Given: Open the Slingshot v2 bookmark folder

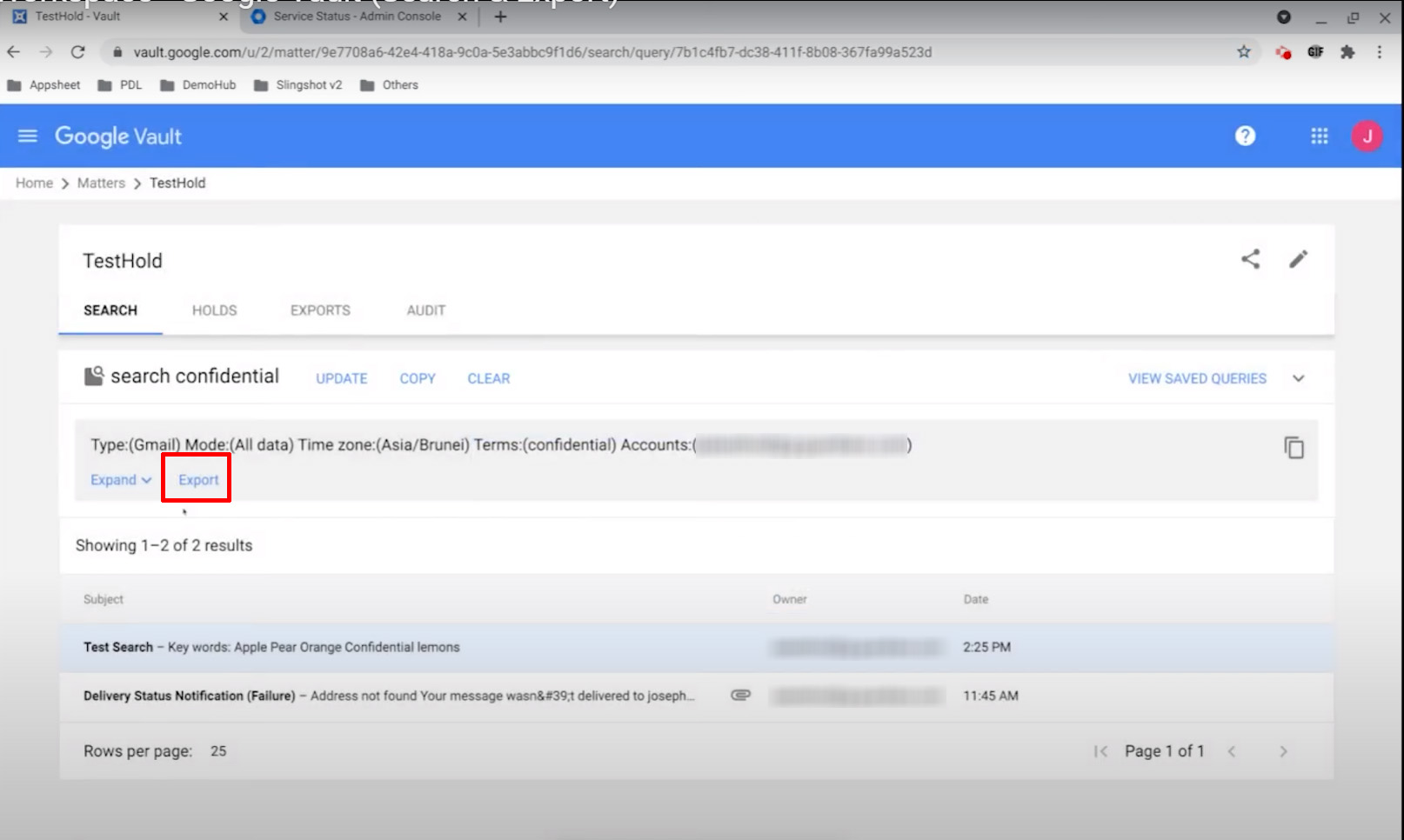Looking at the screenshot, I should [x=298, y=85].
